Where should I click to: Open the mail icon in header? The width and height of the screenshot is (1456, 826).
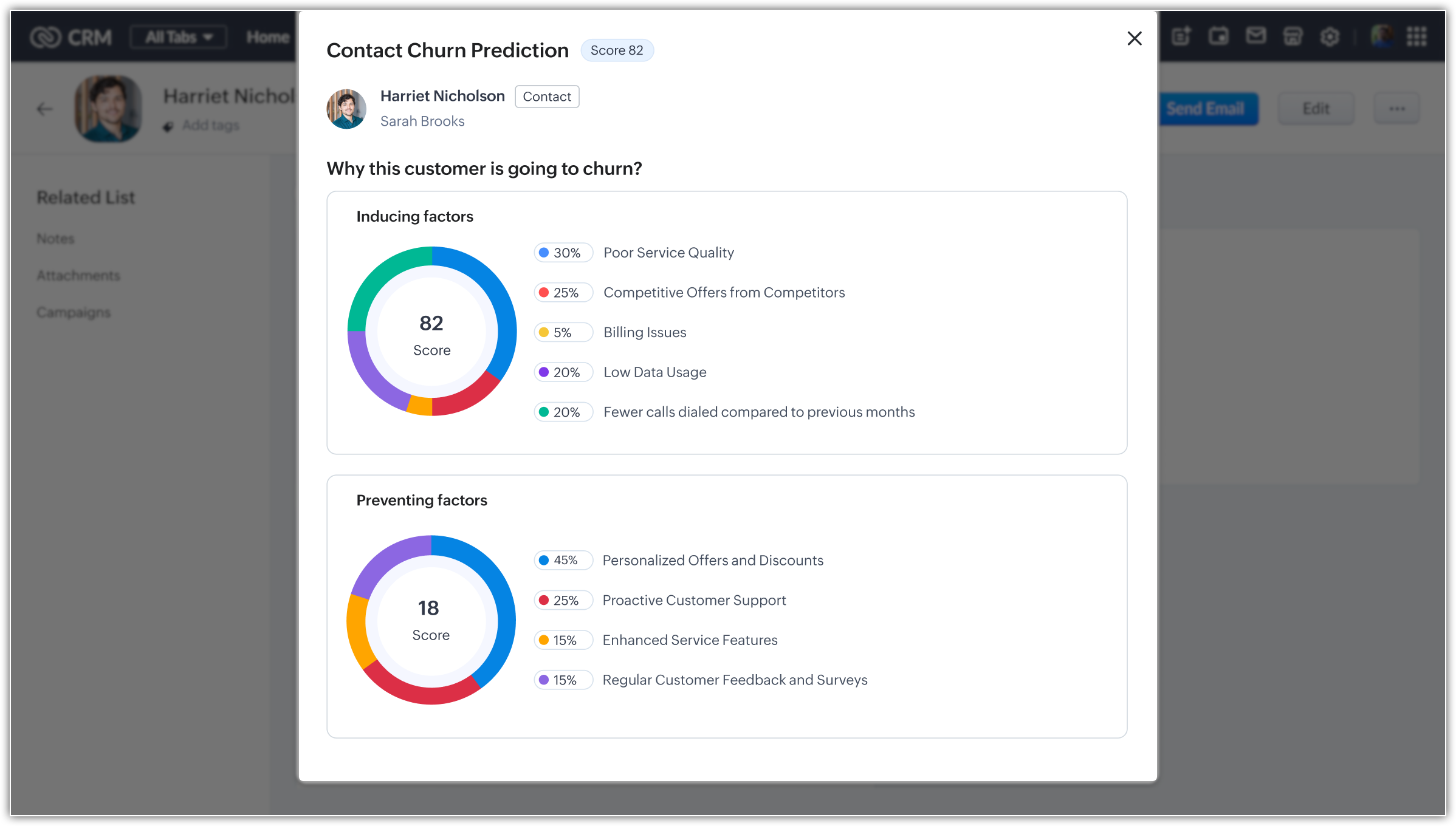[1255, 36]
